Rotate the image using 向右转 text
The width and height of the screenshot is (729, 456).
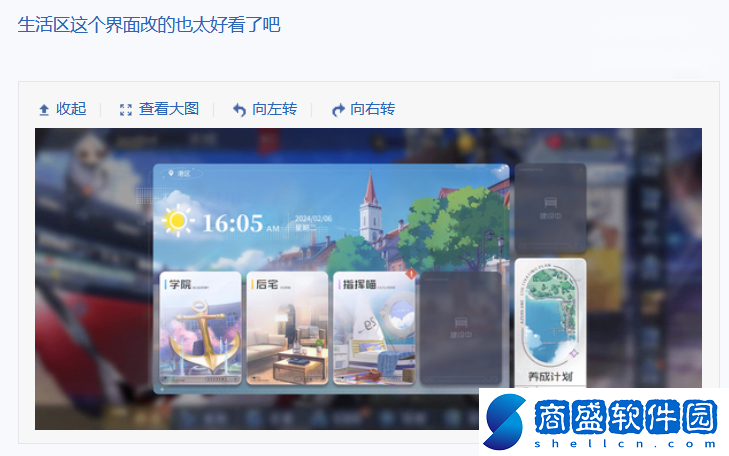(372, 109)
